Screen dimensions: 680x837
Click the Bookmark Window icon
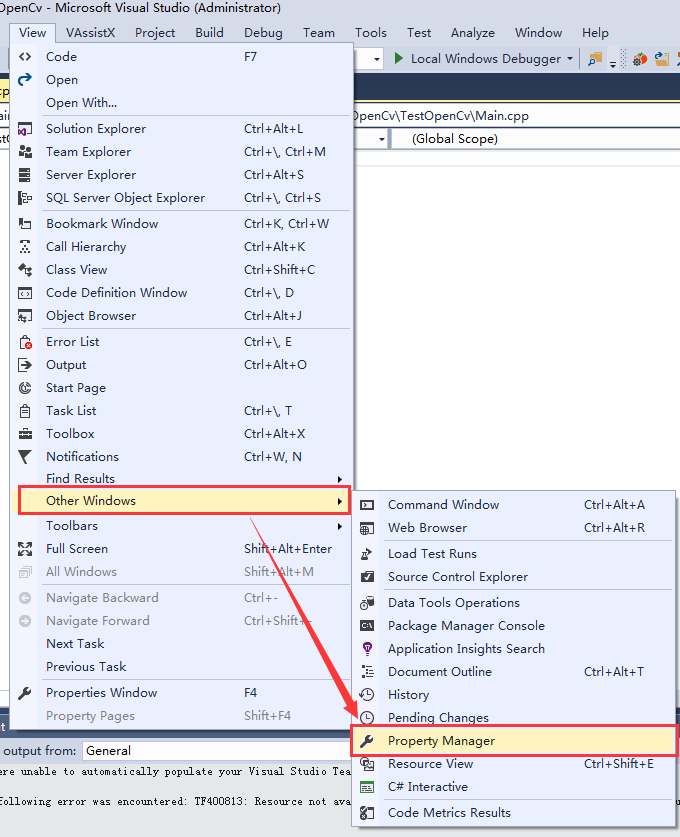click(25, 224)
